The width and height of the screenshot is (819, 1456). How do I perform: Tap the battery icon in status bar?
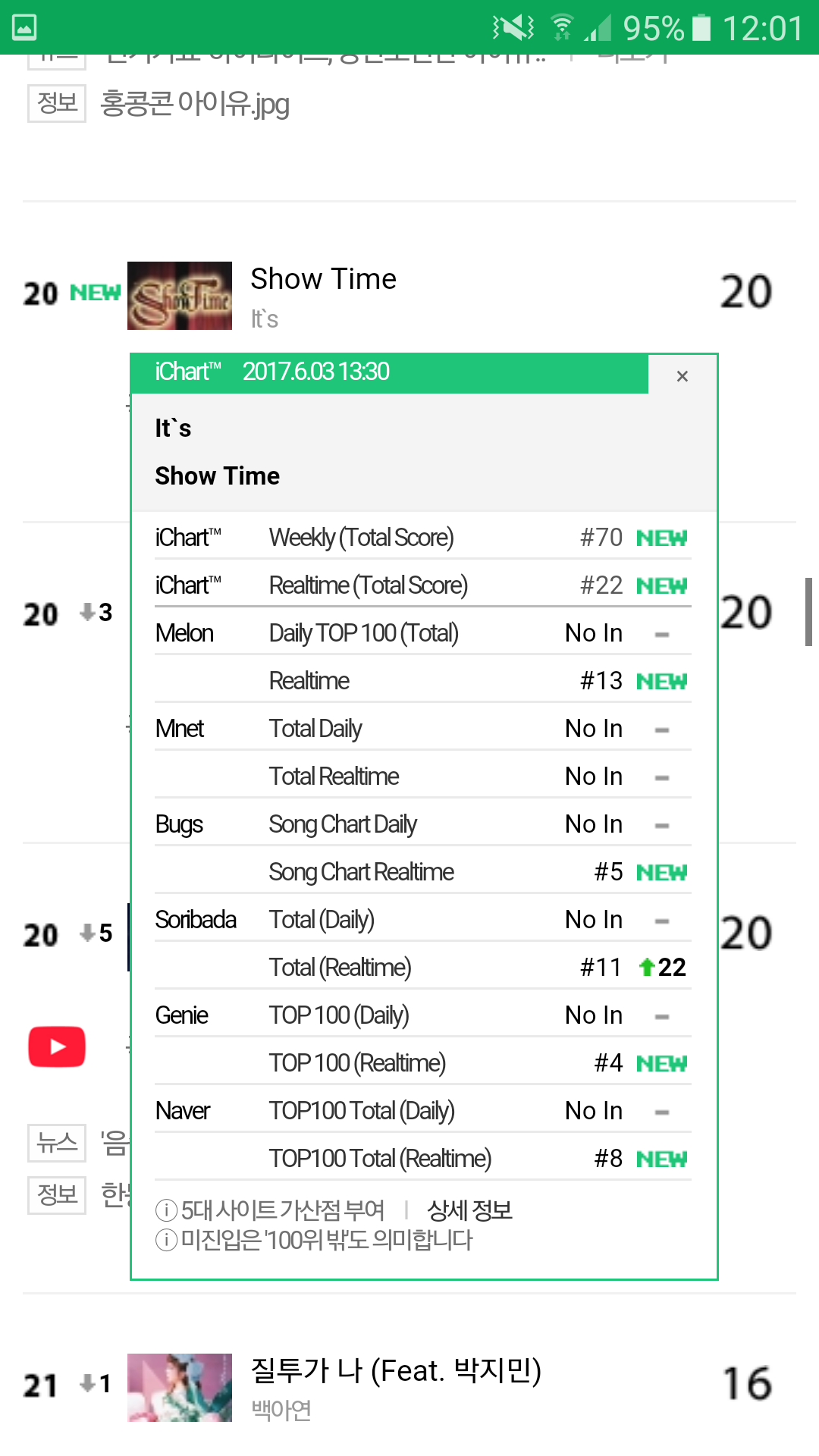coord(701,27)
